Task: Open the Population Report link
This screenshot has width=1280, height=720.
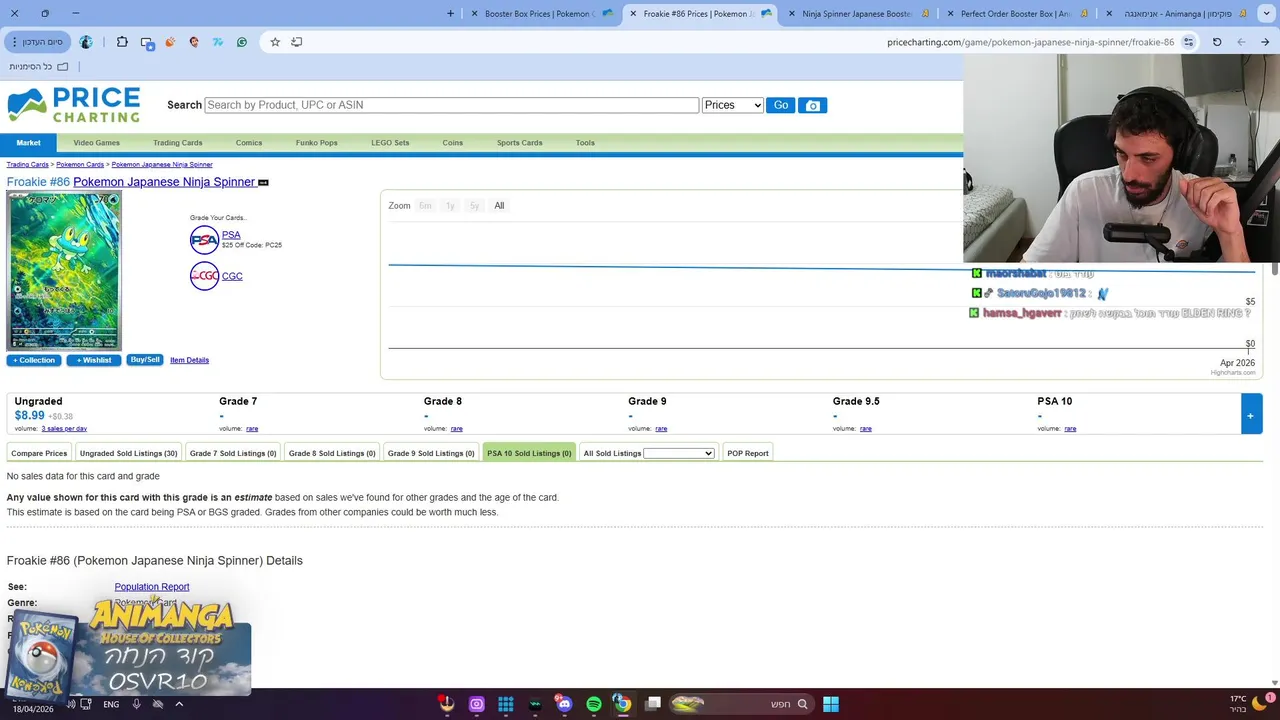Action: coord(152,587)
